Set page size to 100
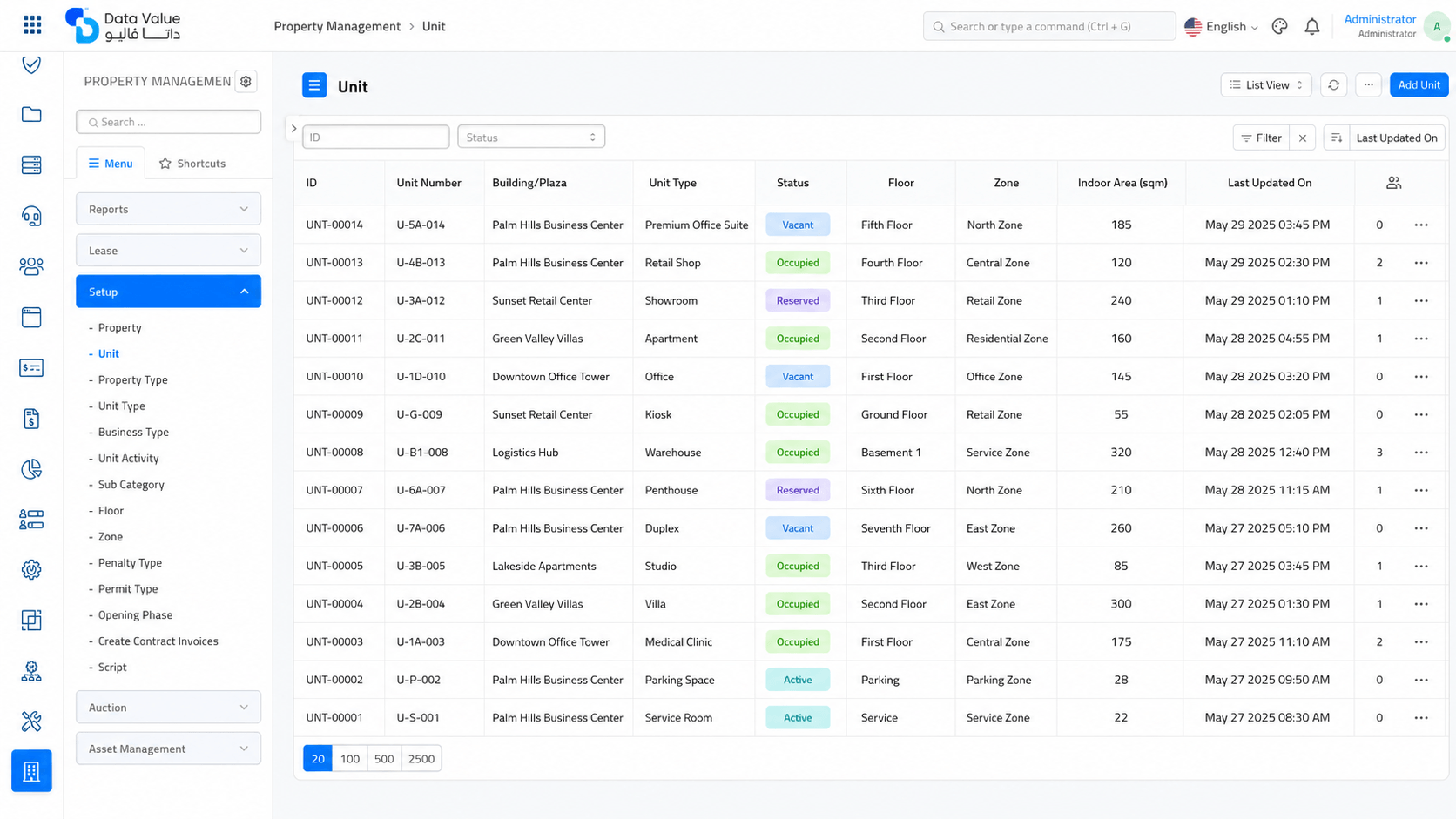The image size is (1456, 819). tap(350, 759)
